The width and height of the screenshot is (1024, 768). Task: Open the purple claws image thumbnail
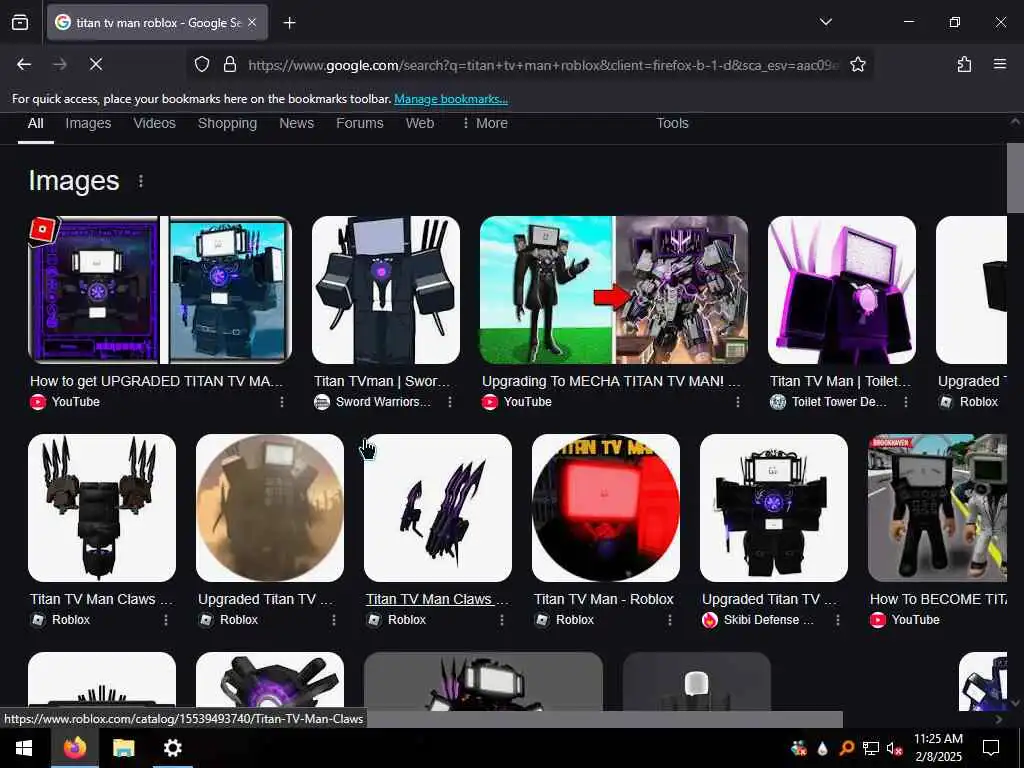tap(438, 508)
